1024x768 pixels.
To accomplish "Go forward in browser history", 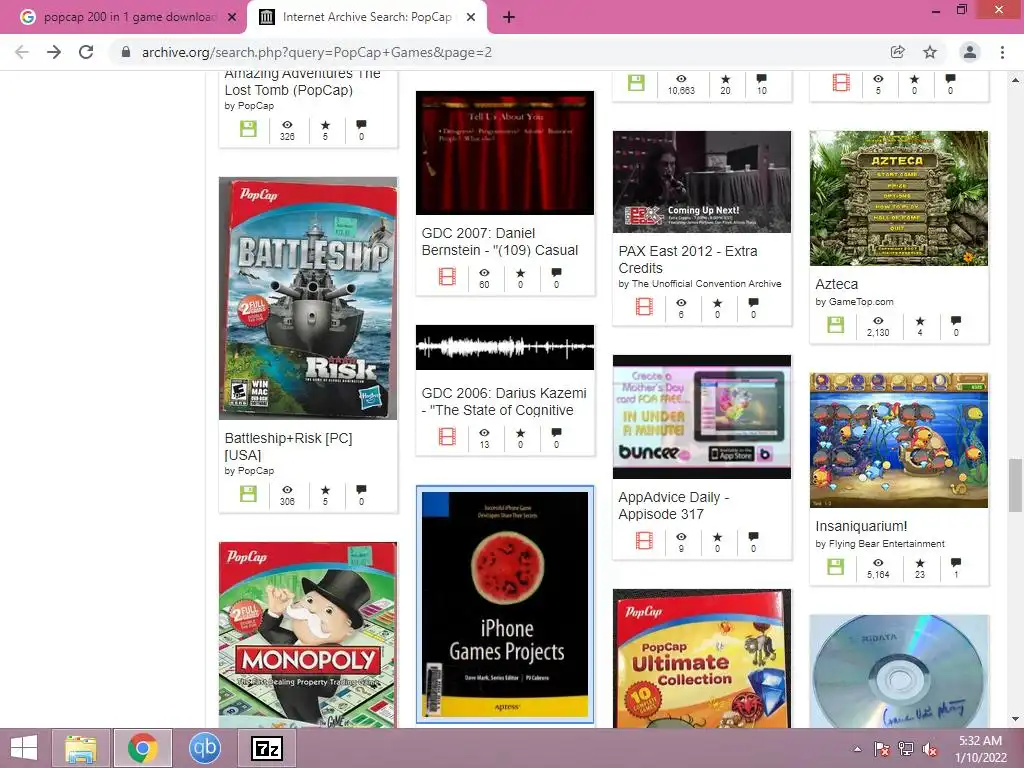I will (x=54, y=52).
